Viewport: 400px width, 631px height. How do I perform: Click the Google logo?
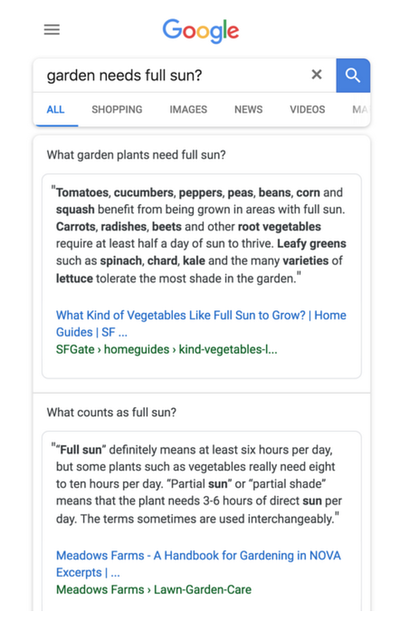pyautogui.click(x=200, y=31)
